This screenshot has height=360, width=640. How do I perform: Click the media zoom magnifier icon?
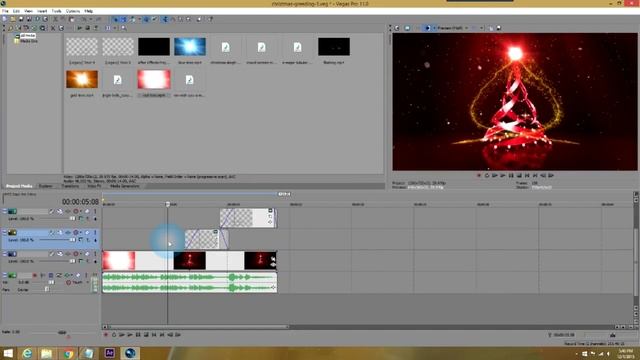coord(123,28)
